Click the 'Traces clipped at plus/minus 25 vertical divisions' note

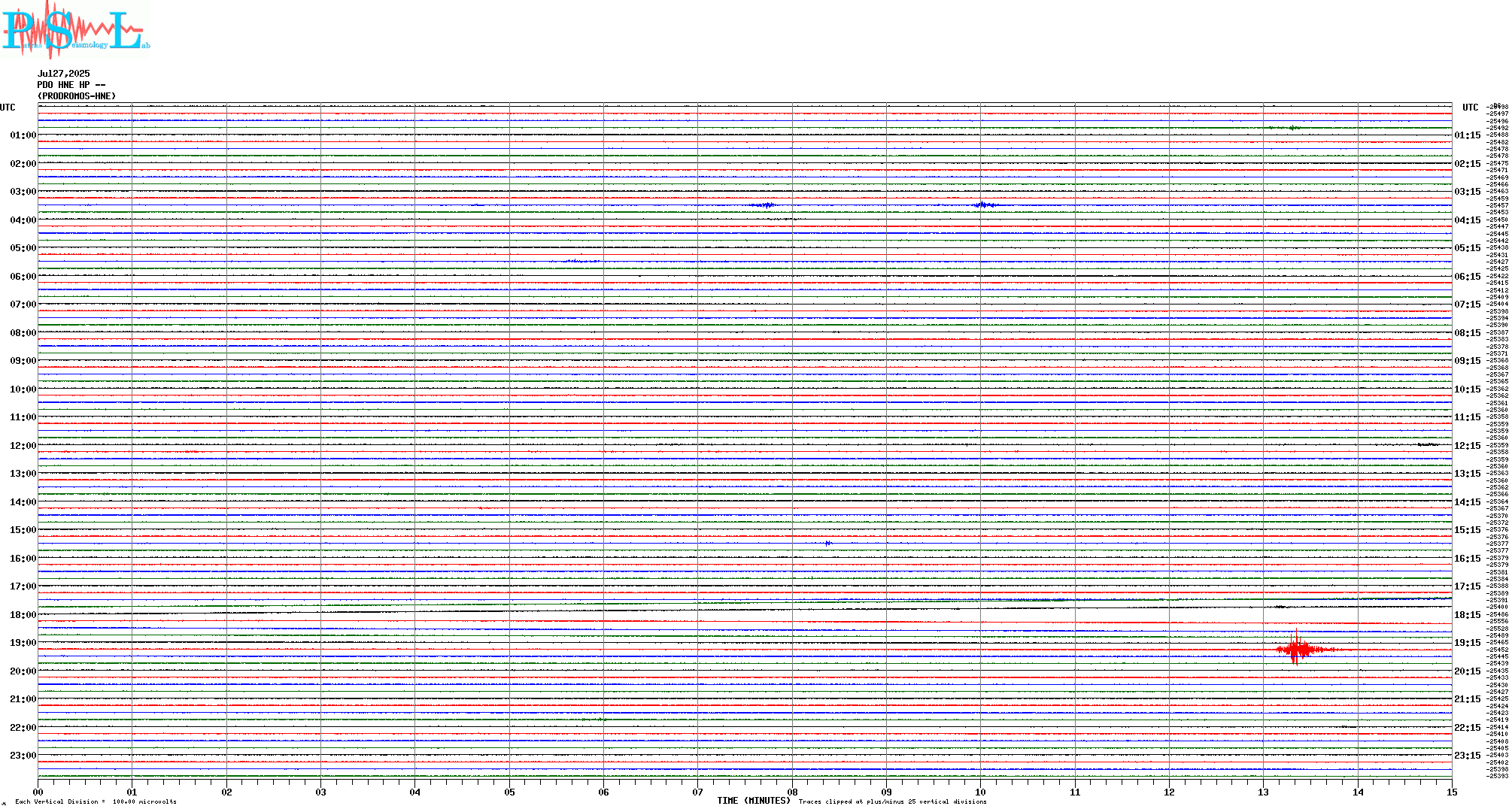pos(892,801)
